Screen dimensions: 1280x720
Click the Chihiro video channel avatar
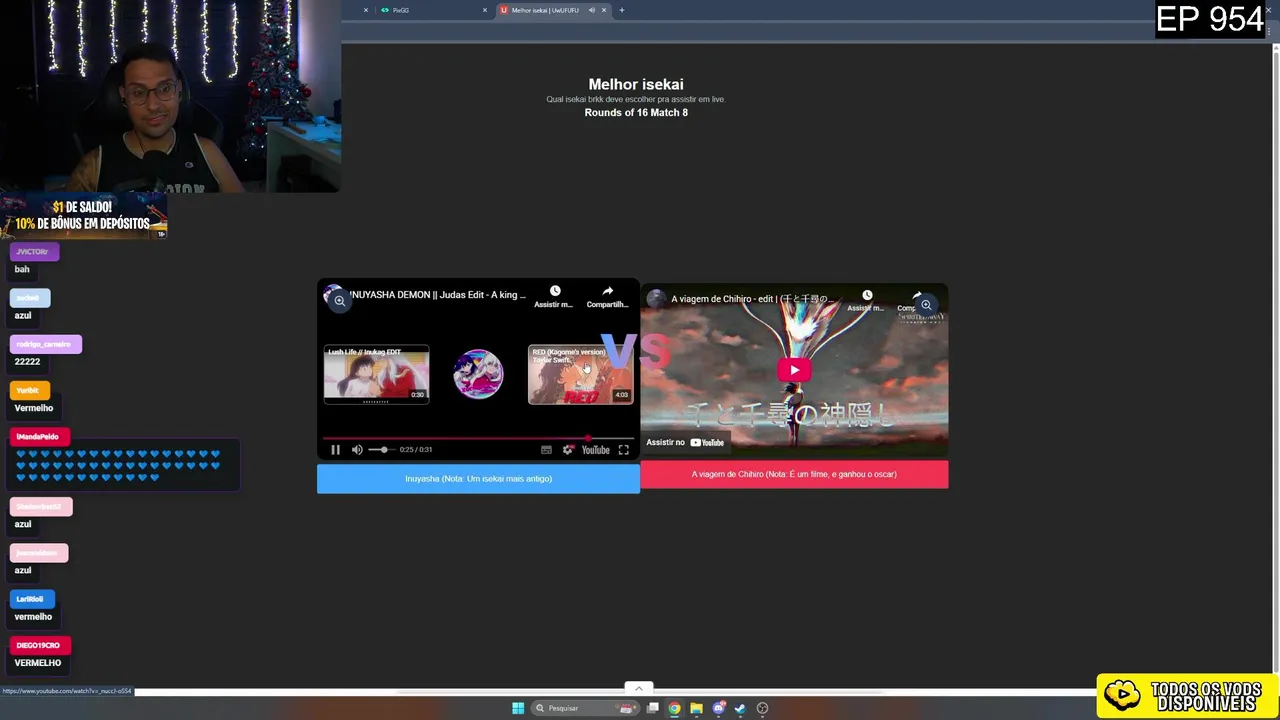point(656,299)
